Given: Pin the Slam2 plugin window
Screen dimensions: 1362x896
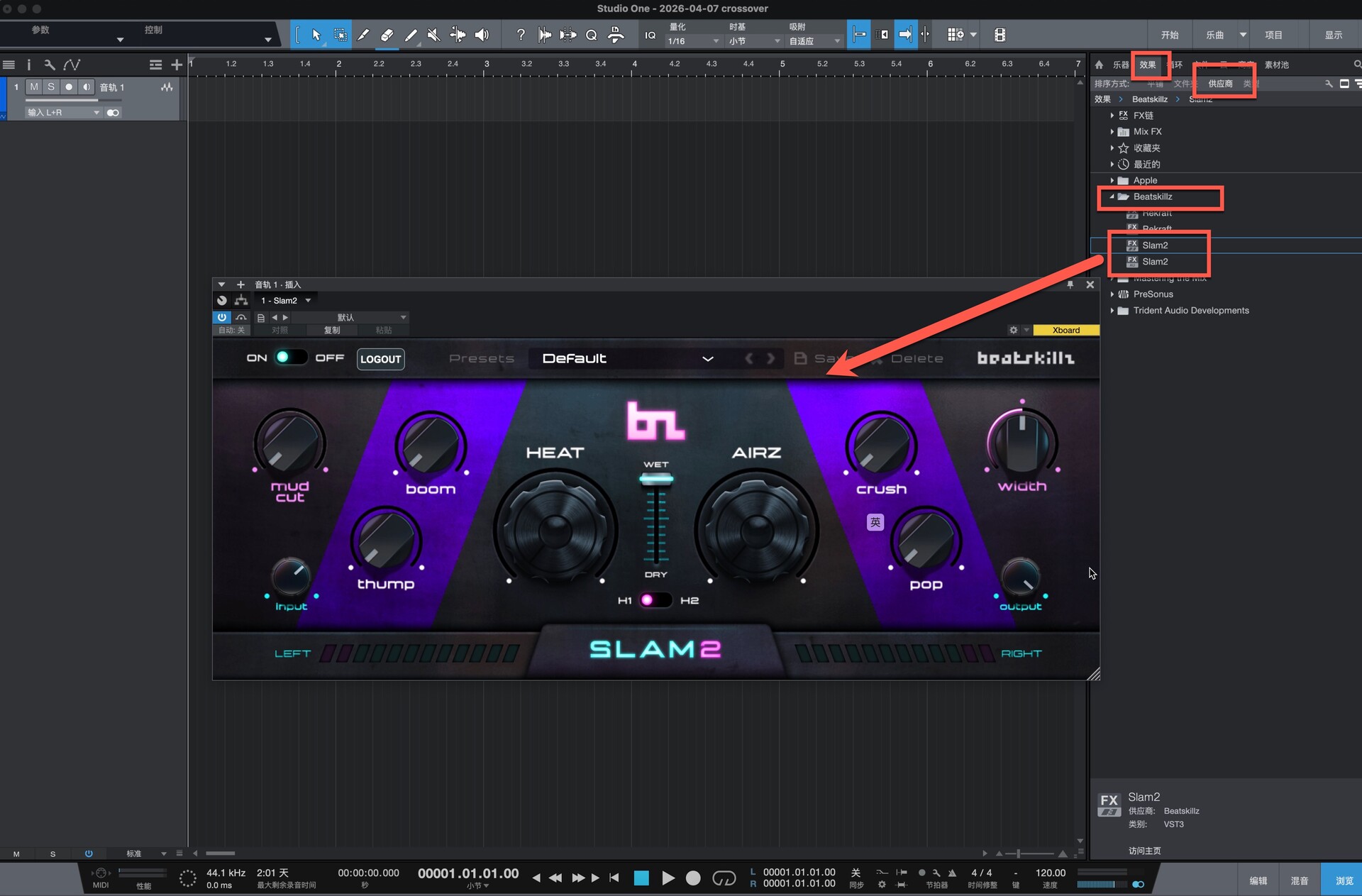Looking at the screenshot, I should point(1070,284).
